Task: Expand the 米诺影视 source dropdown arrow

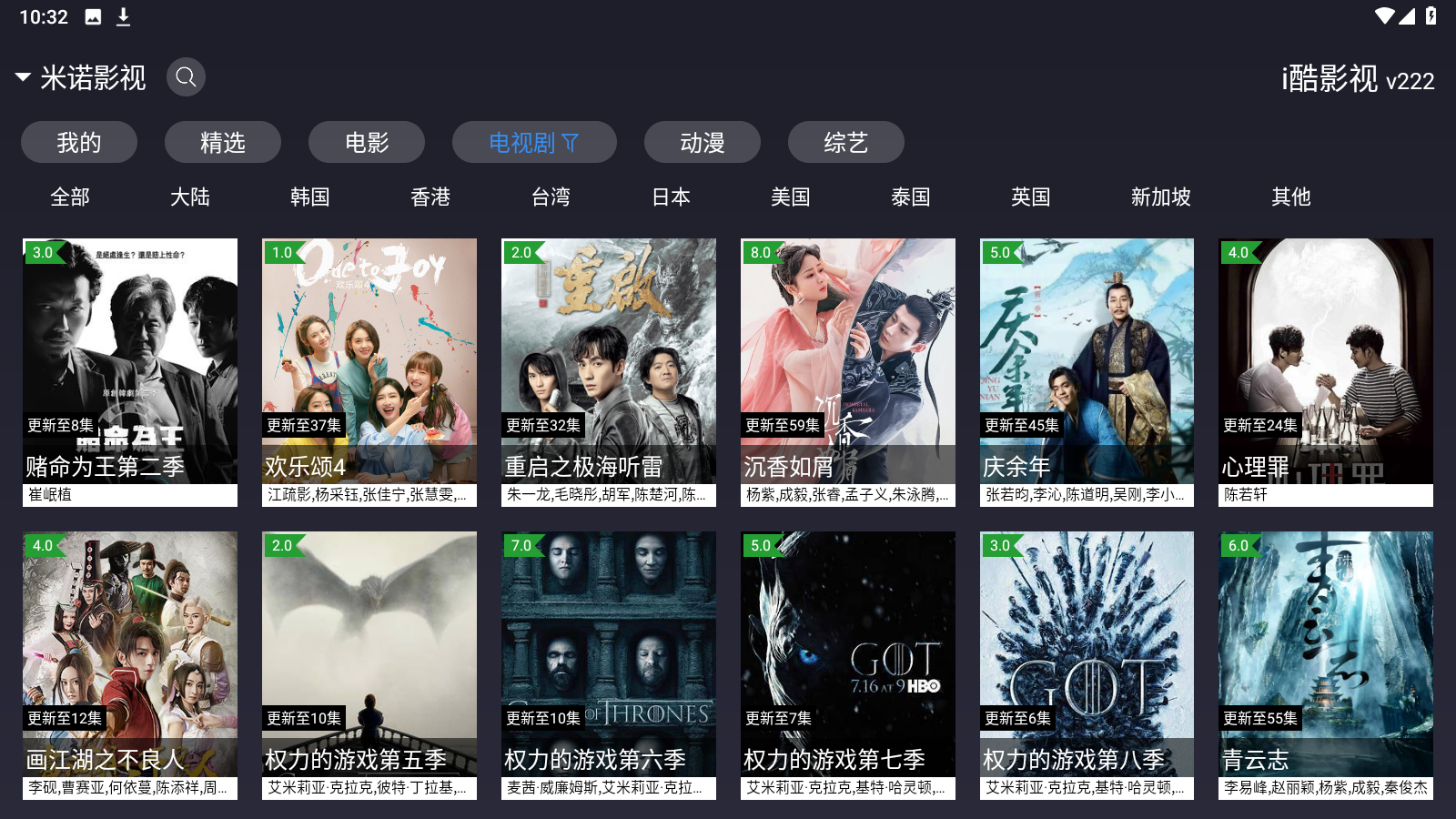Action: click(24, 77)
